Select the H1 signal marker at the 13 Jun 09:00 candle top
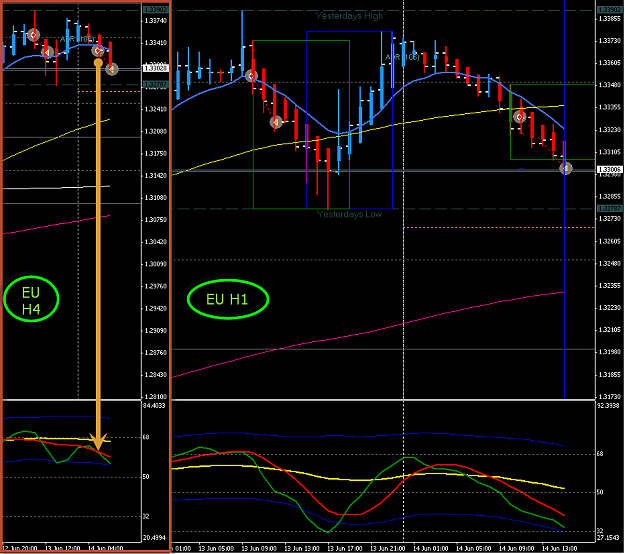 point(251,75)
